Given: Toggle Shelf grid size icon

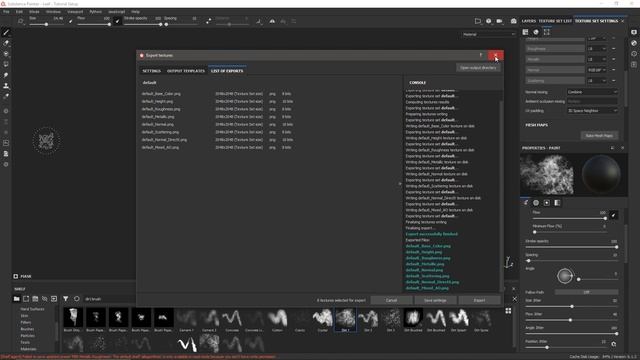Looking at the screenshot, I should click(x=508, y=311).
